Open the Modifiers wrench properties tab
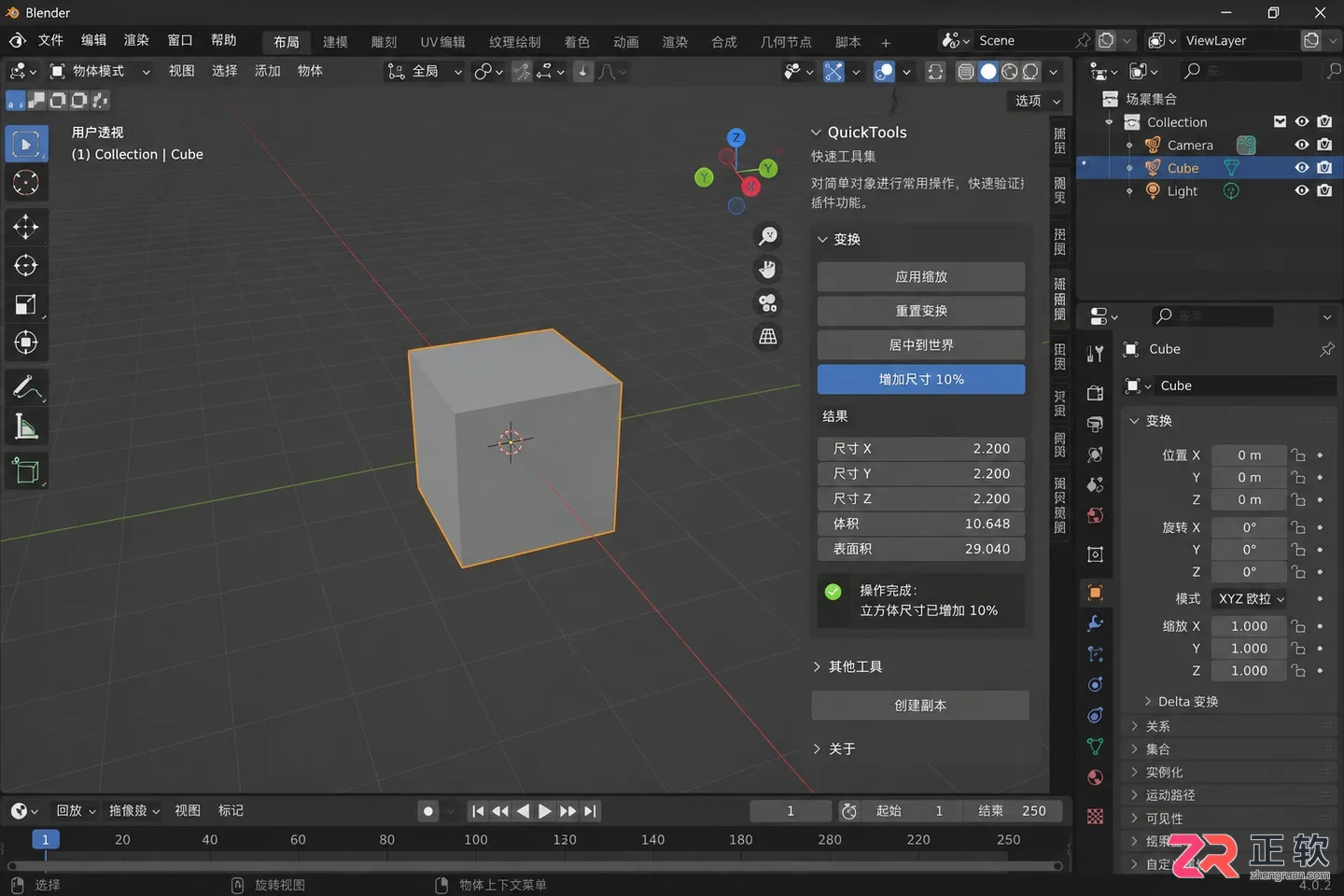 [x=1096, y=623]
